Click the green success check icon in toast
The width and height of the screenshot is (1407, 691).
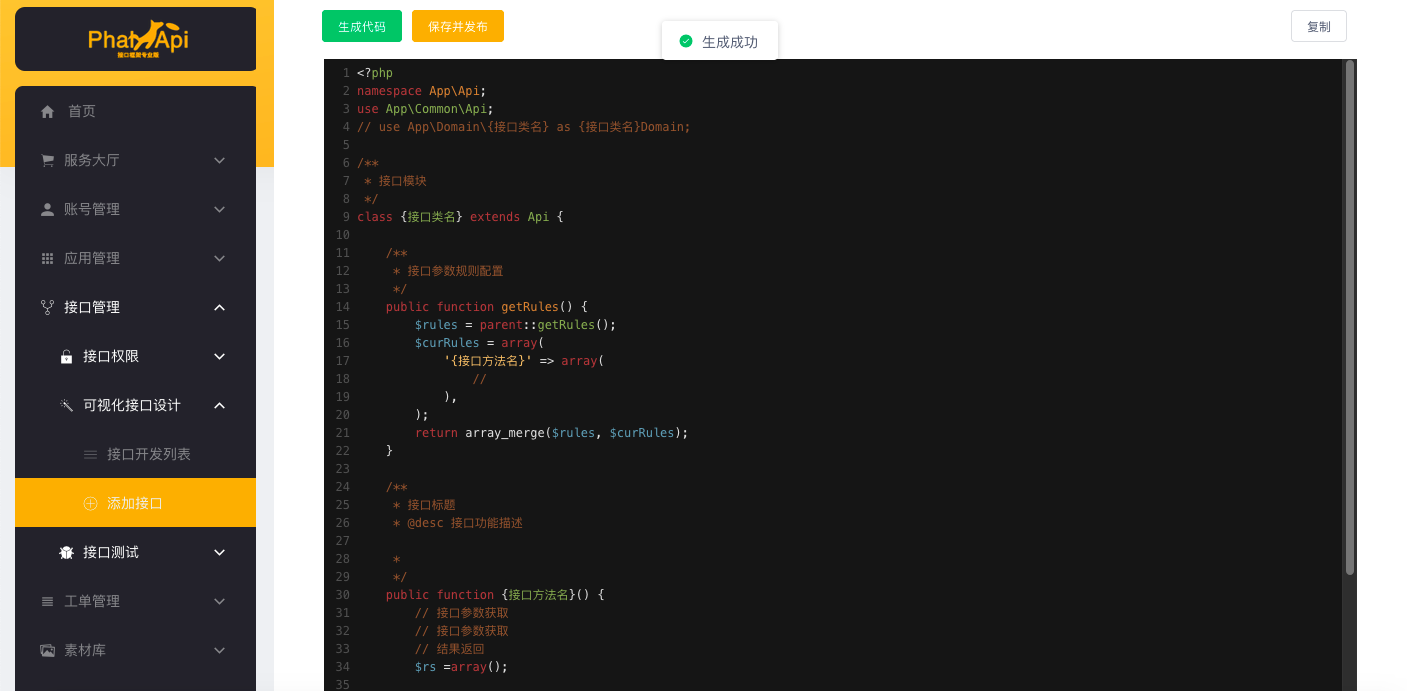point(685,41)
